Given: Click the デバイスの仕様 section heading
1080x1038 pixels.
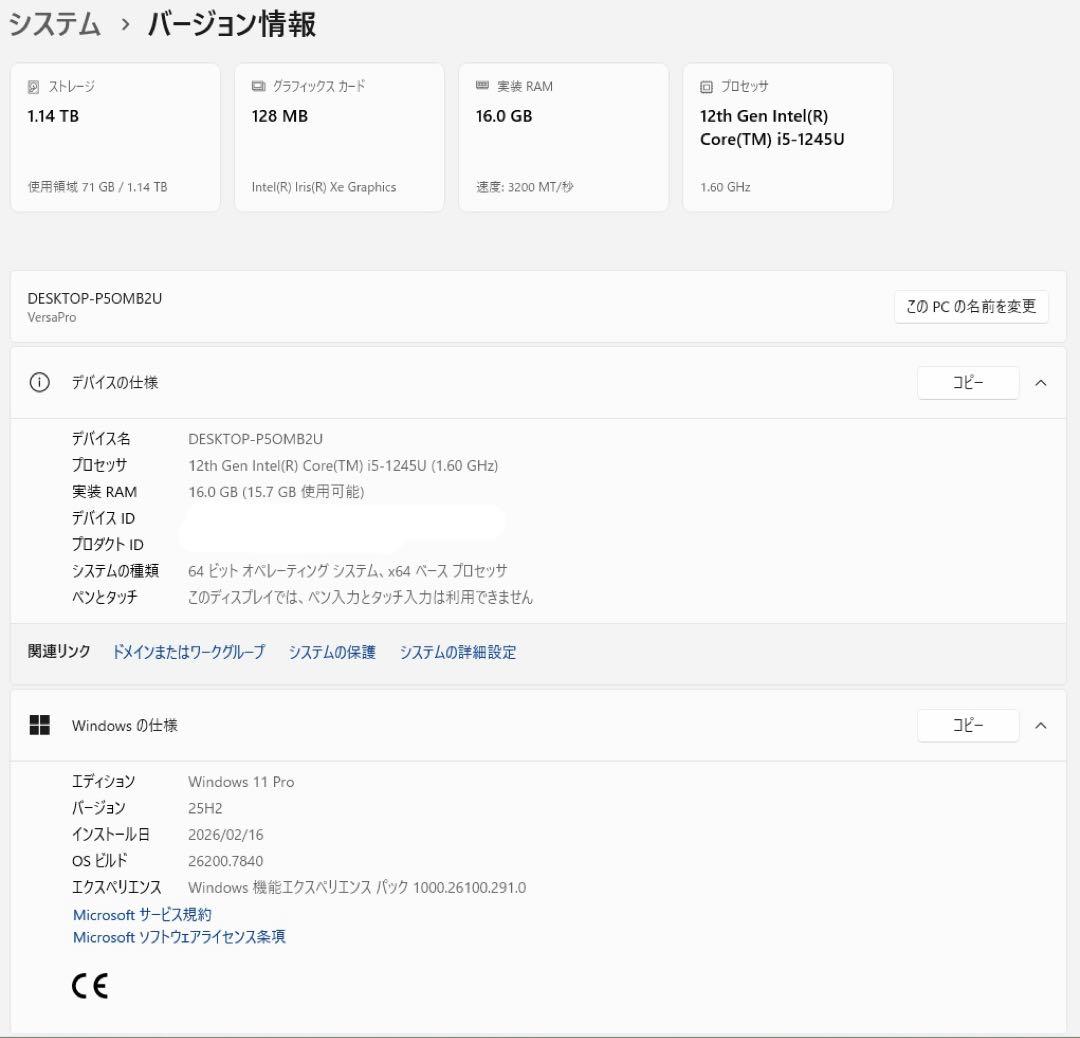Looking at the screenshot, I should (x=115, y=382).
